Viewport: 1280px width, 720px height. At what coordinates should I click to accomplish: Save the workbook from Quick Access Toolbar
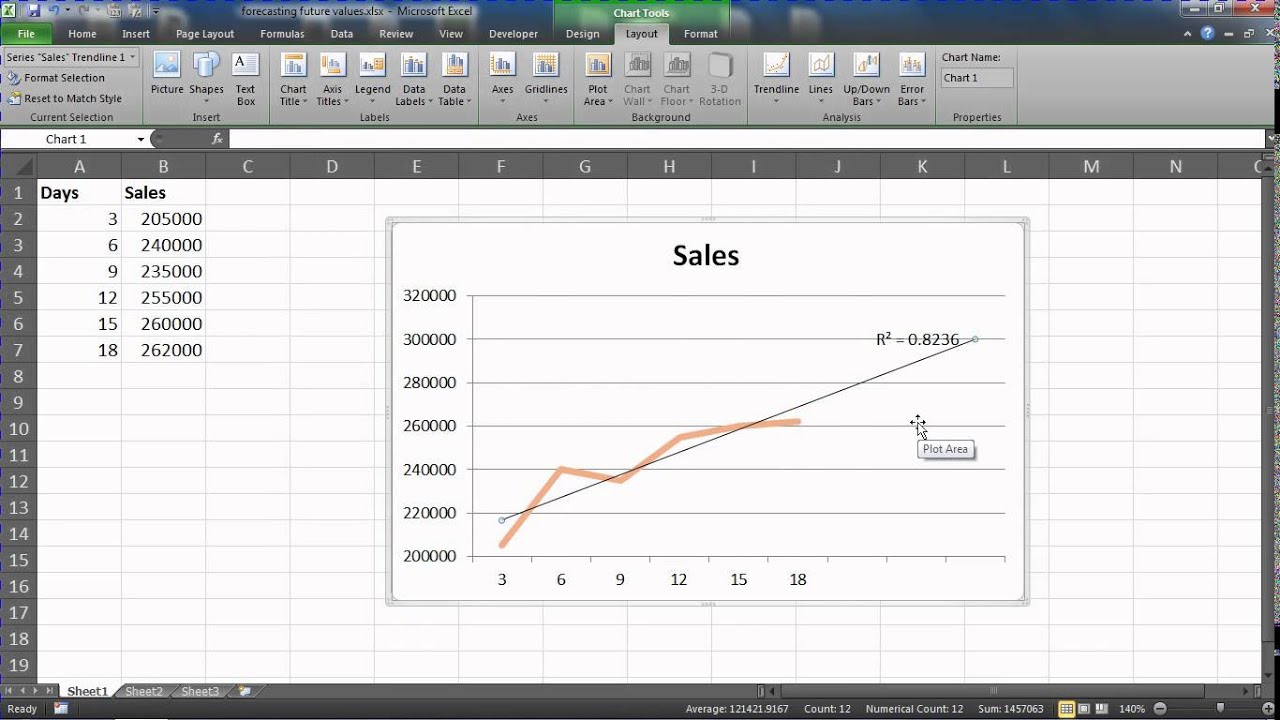33,11
